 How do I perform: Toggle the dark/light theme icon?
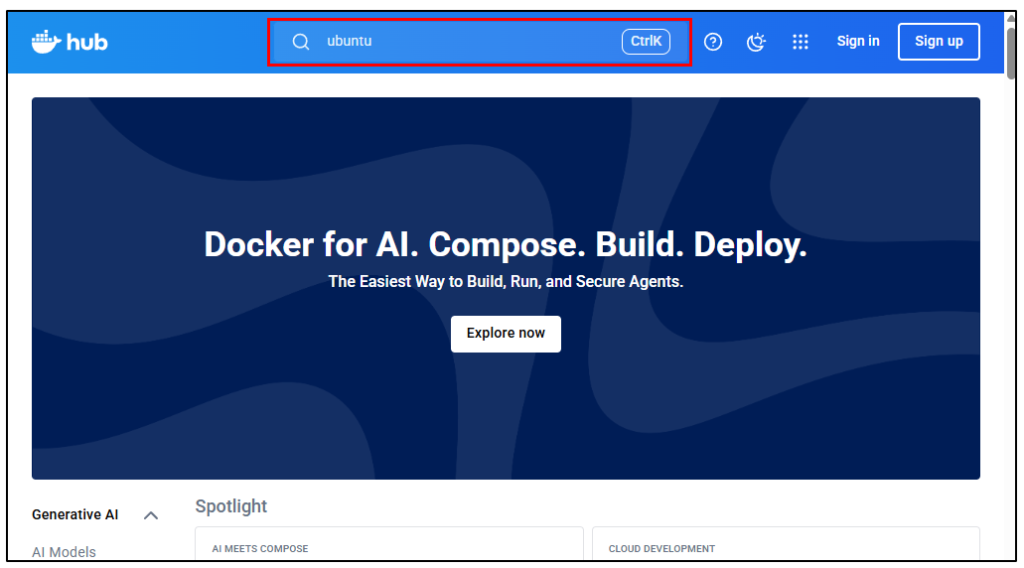[x=756, y=42]
